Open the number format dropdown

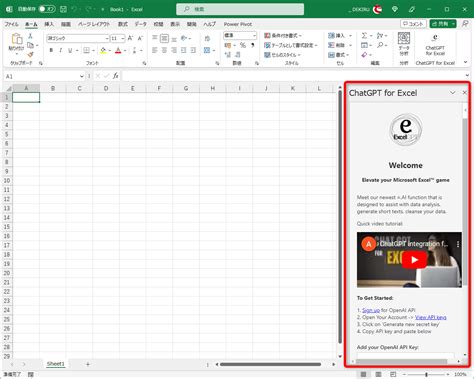[x=254, y=35]
